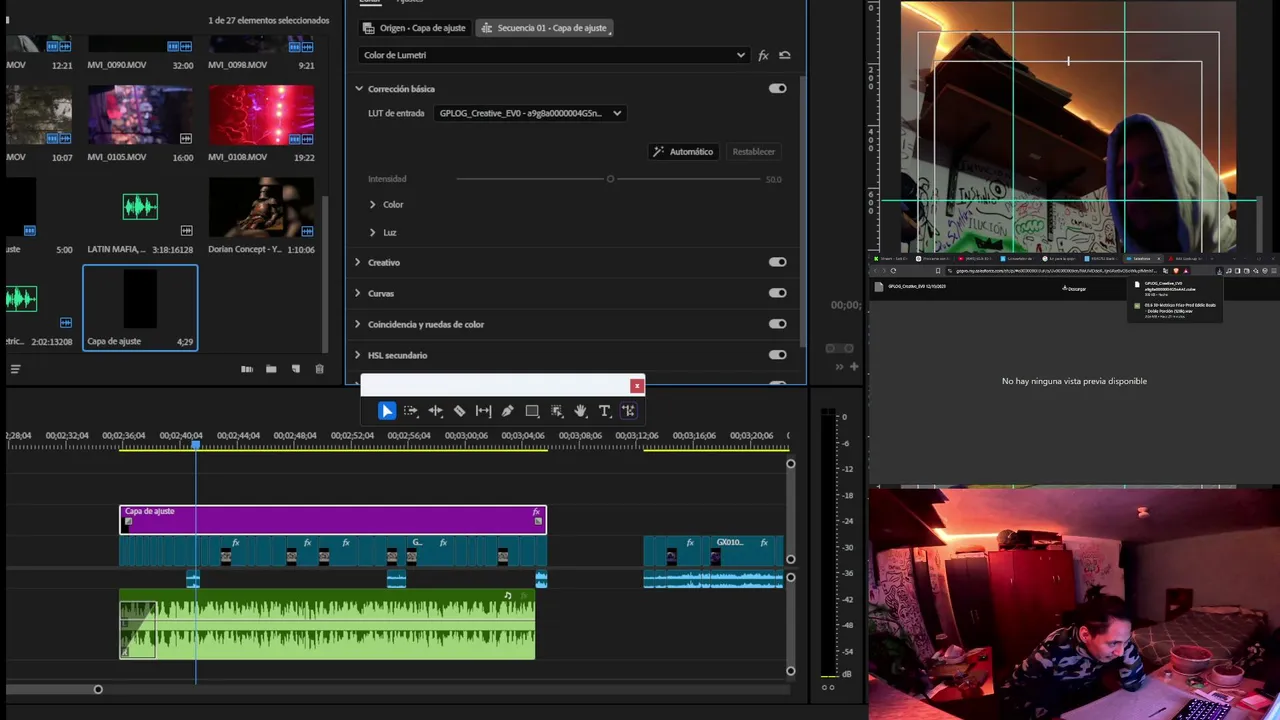Select the Type tool

(x=604, y=411)
